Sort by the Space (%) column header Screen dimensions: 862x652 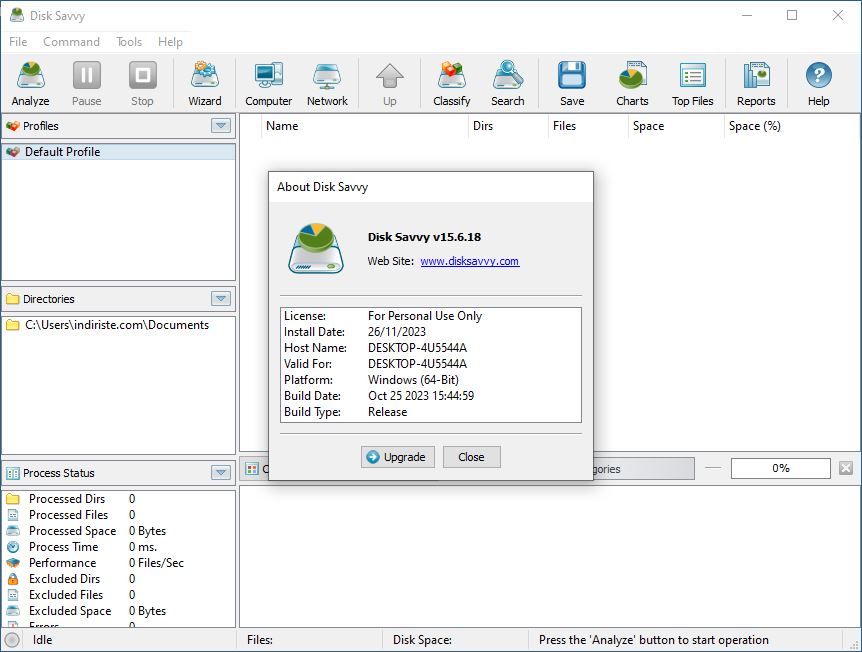[x=792, y=126]
